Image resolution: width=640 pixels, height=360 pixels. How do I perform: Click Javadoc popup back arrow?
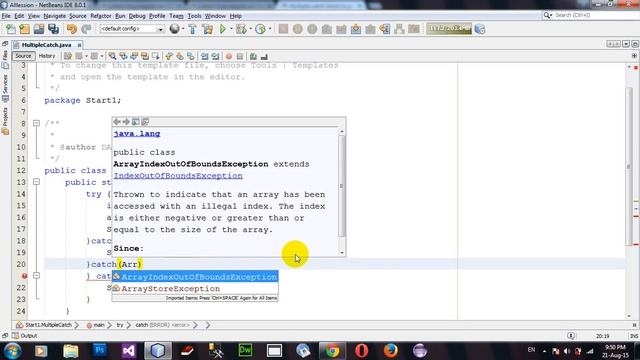tap(117, 122)
